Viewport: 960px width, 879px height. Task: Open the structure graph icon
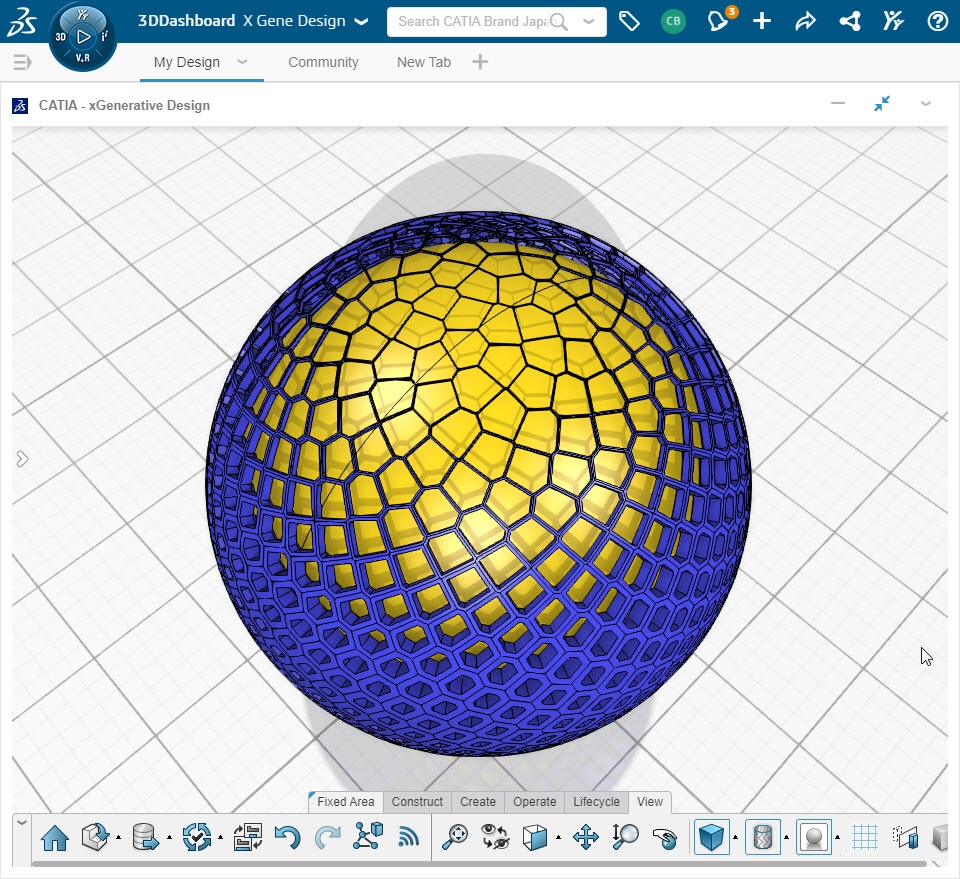[368, 836]
